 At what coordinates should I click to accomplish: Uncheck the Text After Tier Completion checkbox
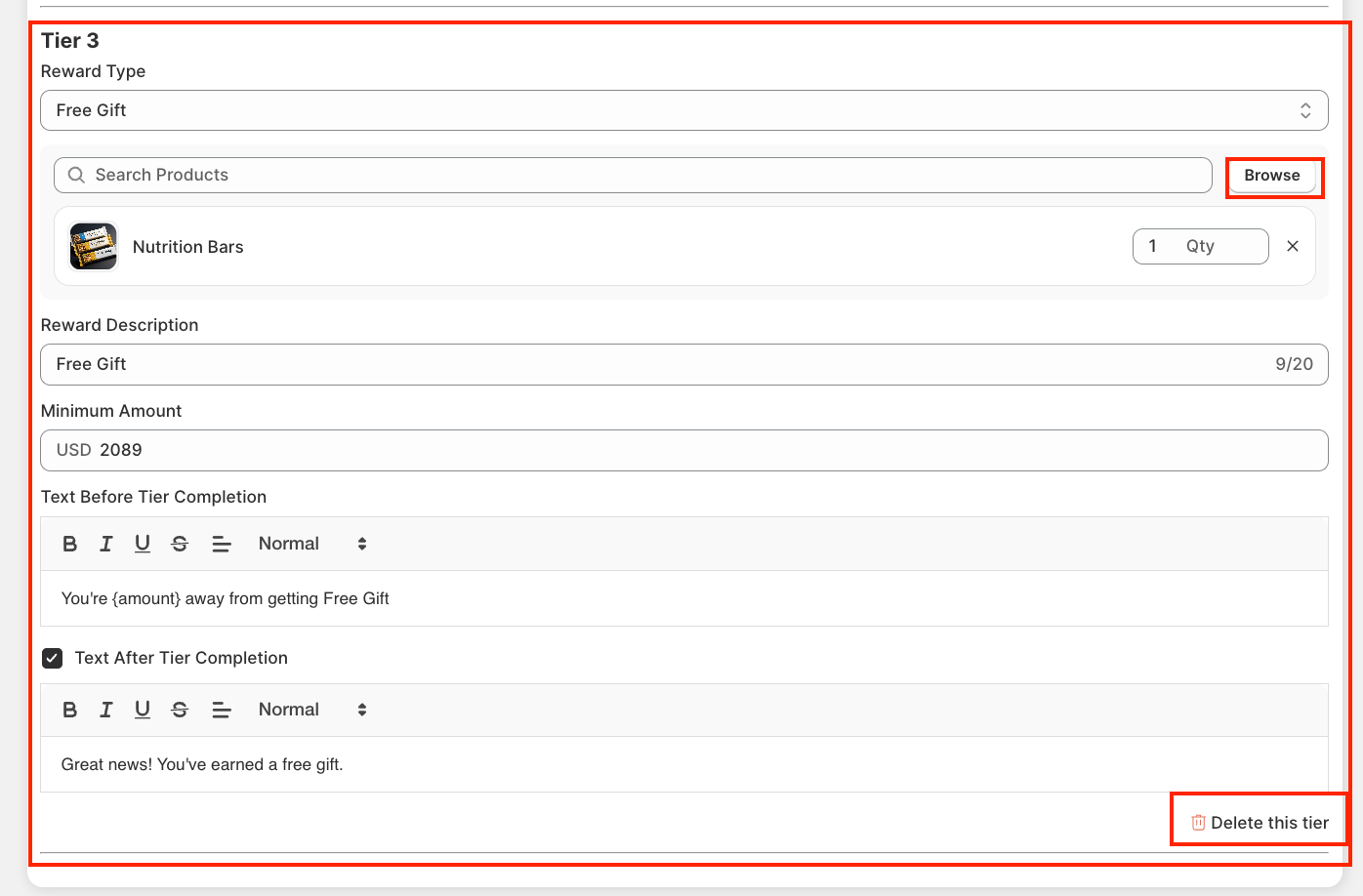click(53, 658)
